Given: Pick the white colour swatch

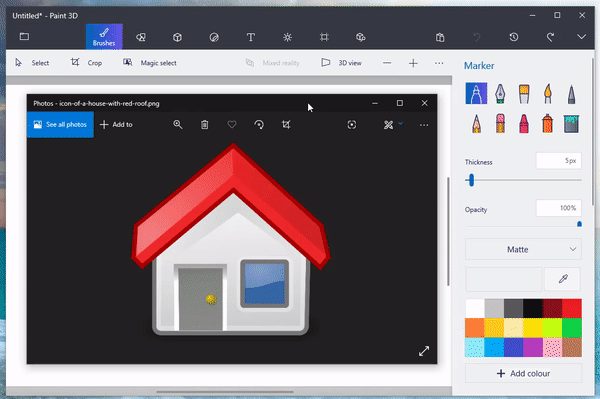Looking at the screenshot, I should click(x=475, y=309).
